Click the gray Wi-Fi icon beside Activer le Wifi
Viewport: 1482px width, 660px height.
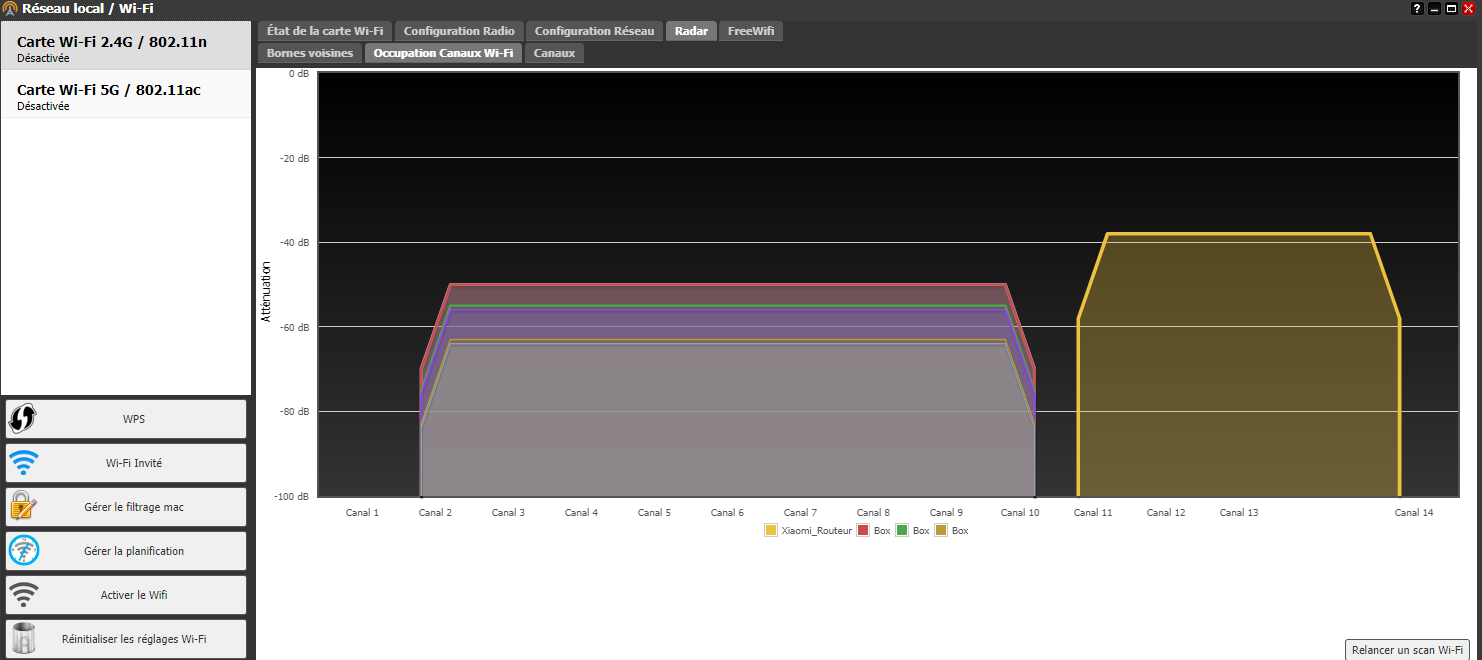(x=23, y=595)
